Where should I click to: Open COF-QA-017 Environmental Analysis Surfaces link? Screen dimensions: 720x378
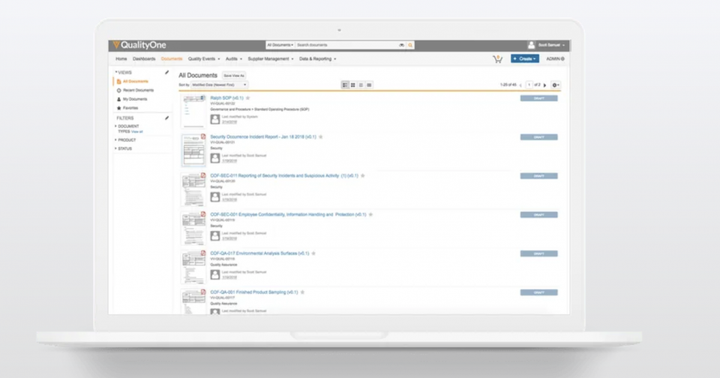coord(260,254)
